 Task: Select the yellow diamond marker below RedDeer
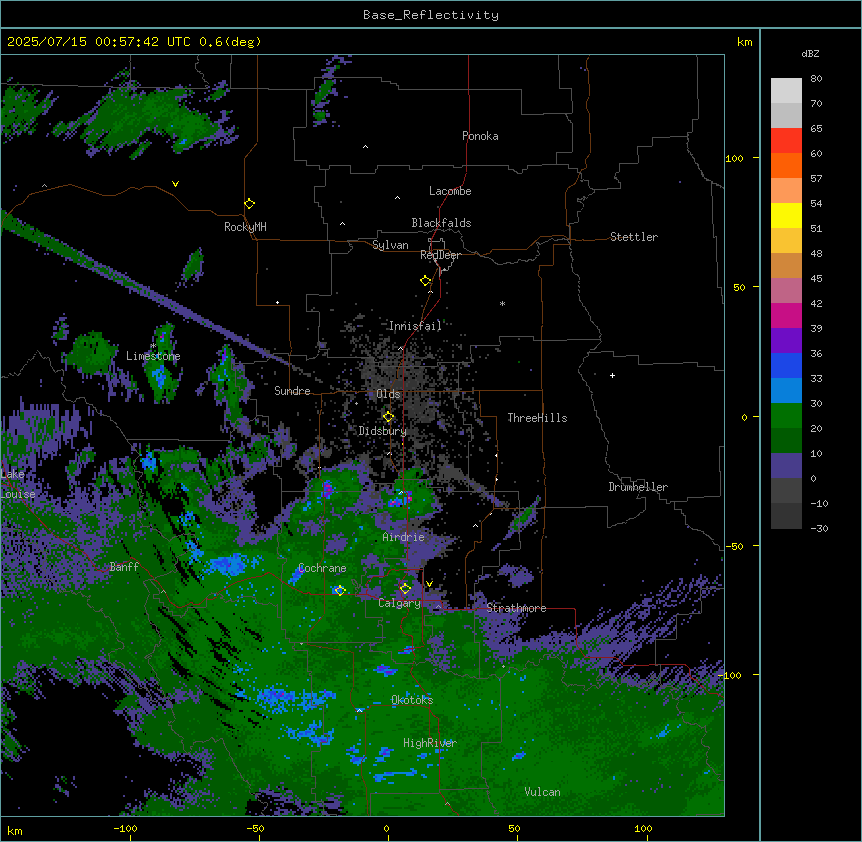[x=426, y=281]
